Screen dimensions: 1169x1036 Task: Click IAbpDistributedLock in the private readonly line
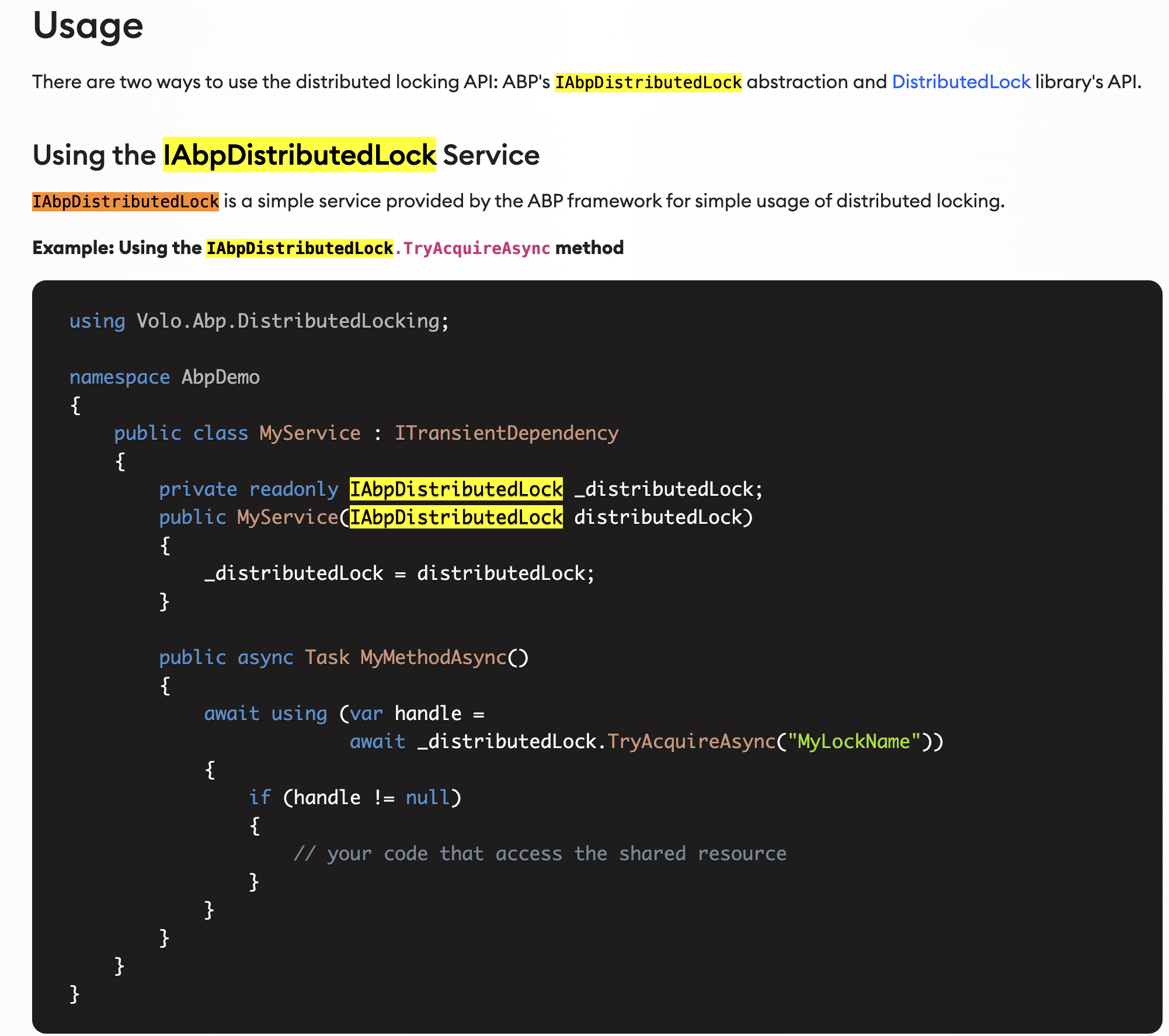pos(455,489)
